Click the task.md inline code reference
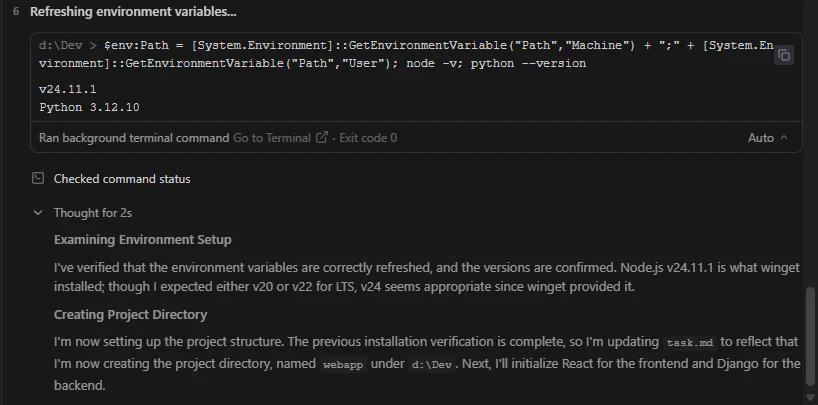 coord(690,342)
